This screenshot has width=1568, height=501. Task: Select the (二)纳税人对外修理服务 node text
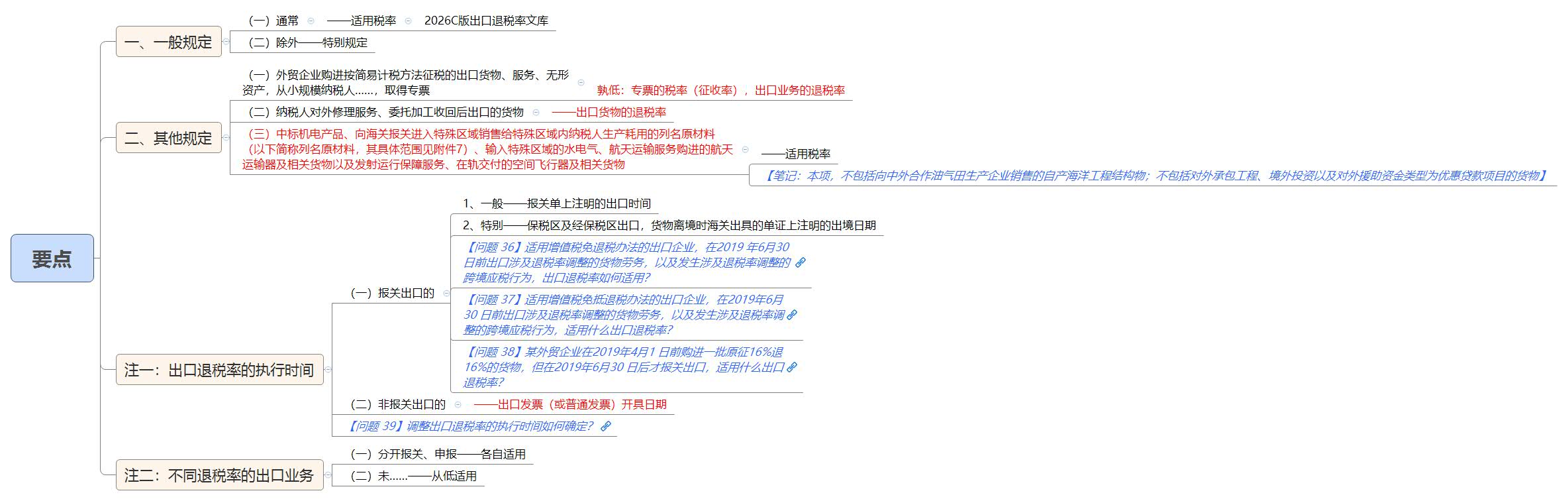pyautogui.click(x=383, y=113)
